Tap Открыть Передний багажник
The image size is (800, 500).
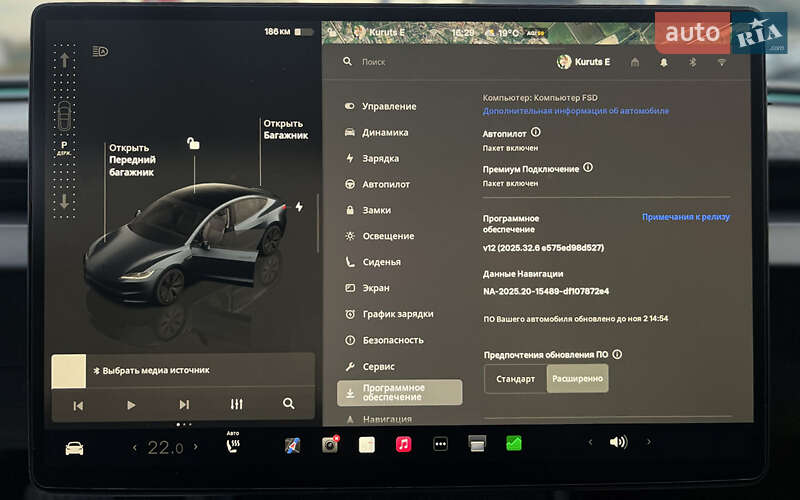(x=132, y=160)
